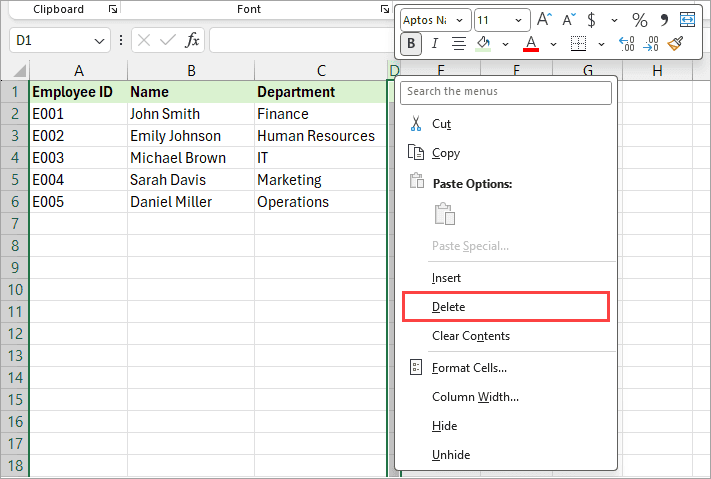Click the cell containing Marketing
Screen dimensions: 711x479
[321, 180]
